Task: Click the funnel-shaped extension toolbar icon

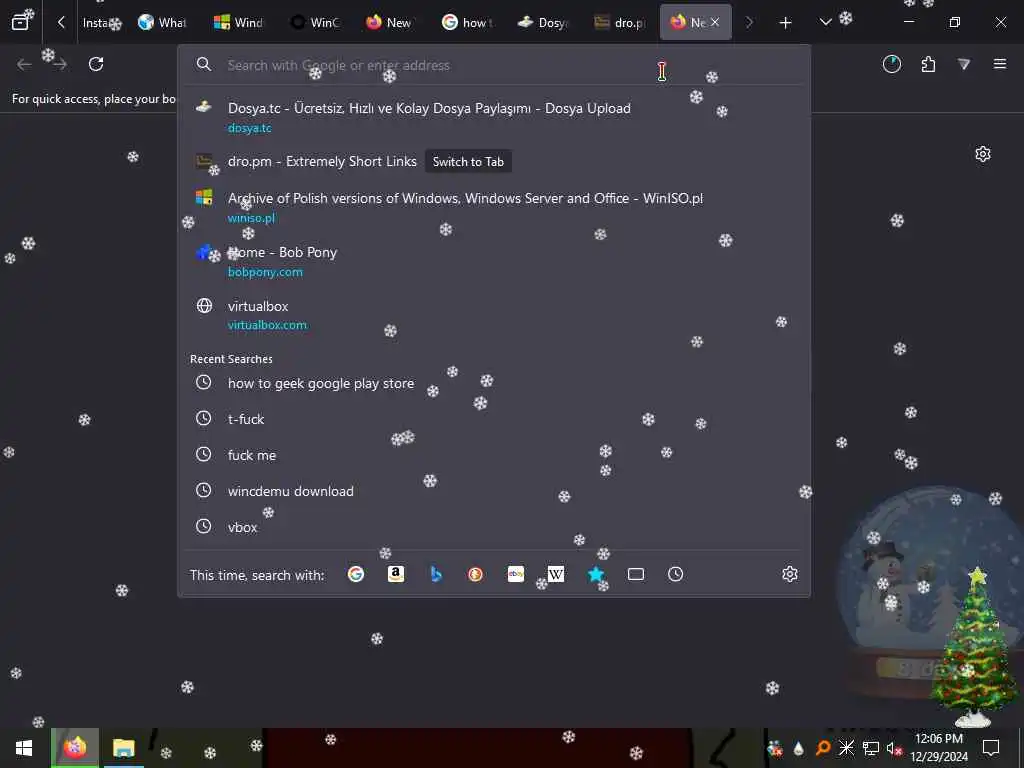Action: point(964,64)
